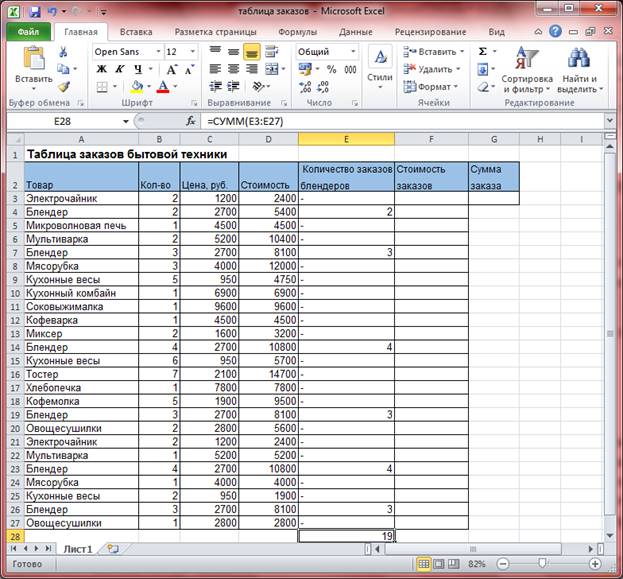Click the text orientation icon
The width and height of the screenshot is (623, 579).
(x=258, y=86)
